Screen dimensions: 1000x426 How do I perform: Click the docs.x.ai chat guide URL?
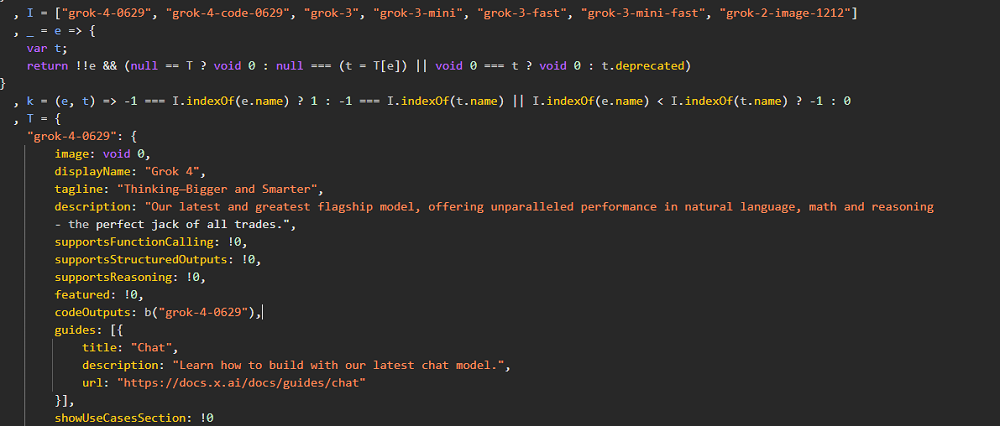pyautogui.click(x=241, y=382)
